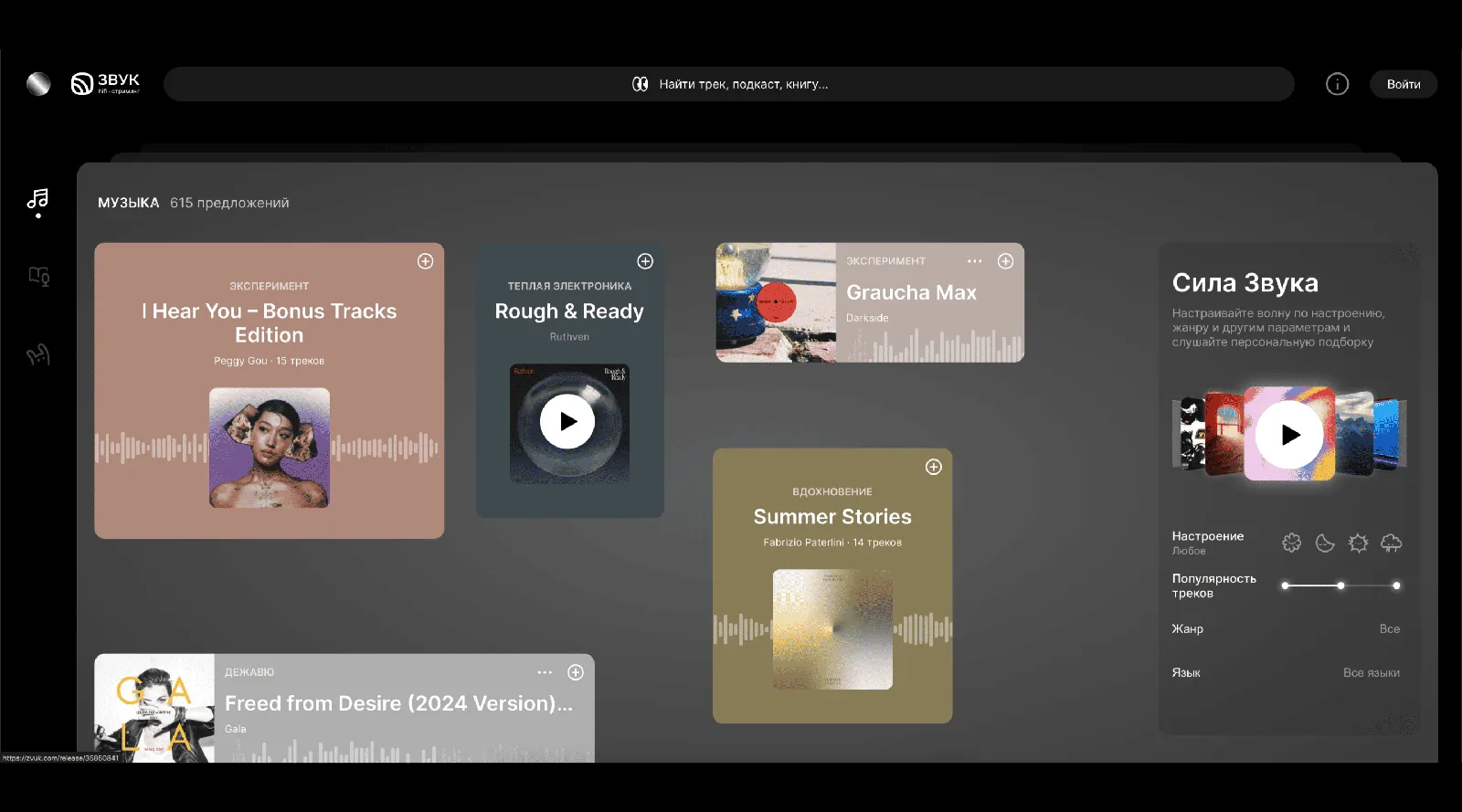Open more options for Graucha Max
This screenshot has height=812, width=1462.
click(975, 261)
